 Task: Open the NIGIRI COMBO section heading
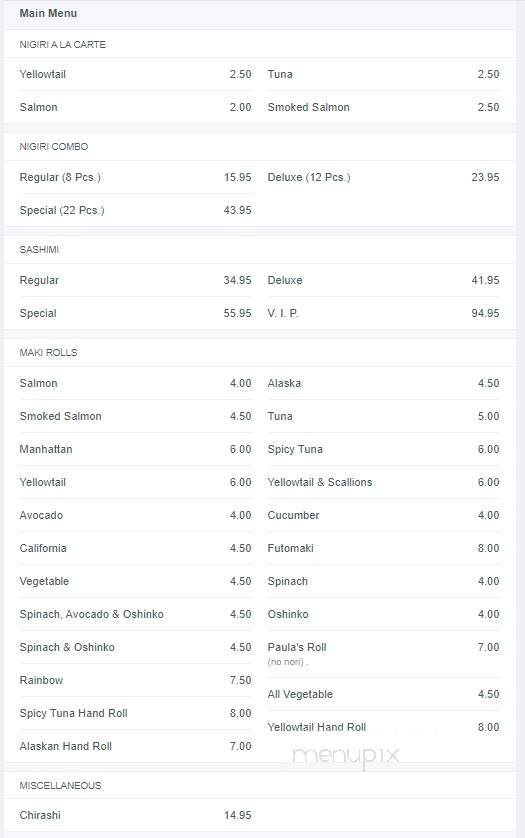53,147
